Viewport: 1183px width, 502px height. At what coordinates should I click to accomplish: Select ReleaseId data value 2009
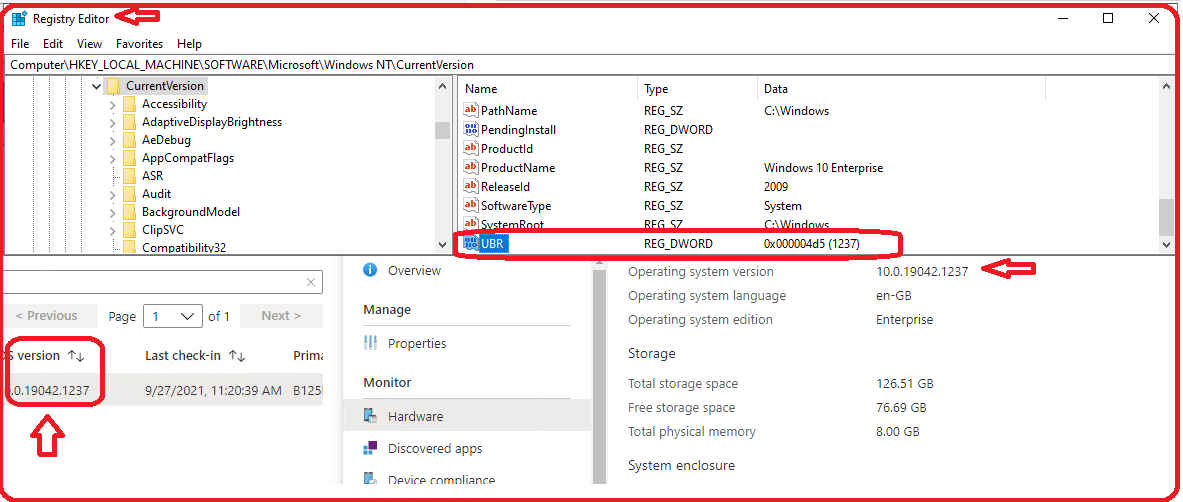click(x=776, y=186)
